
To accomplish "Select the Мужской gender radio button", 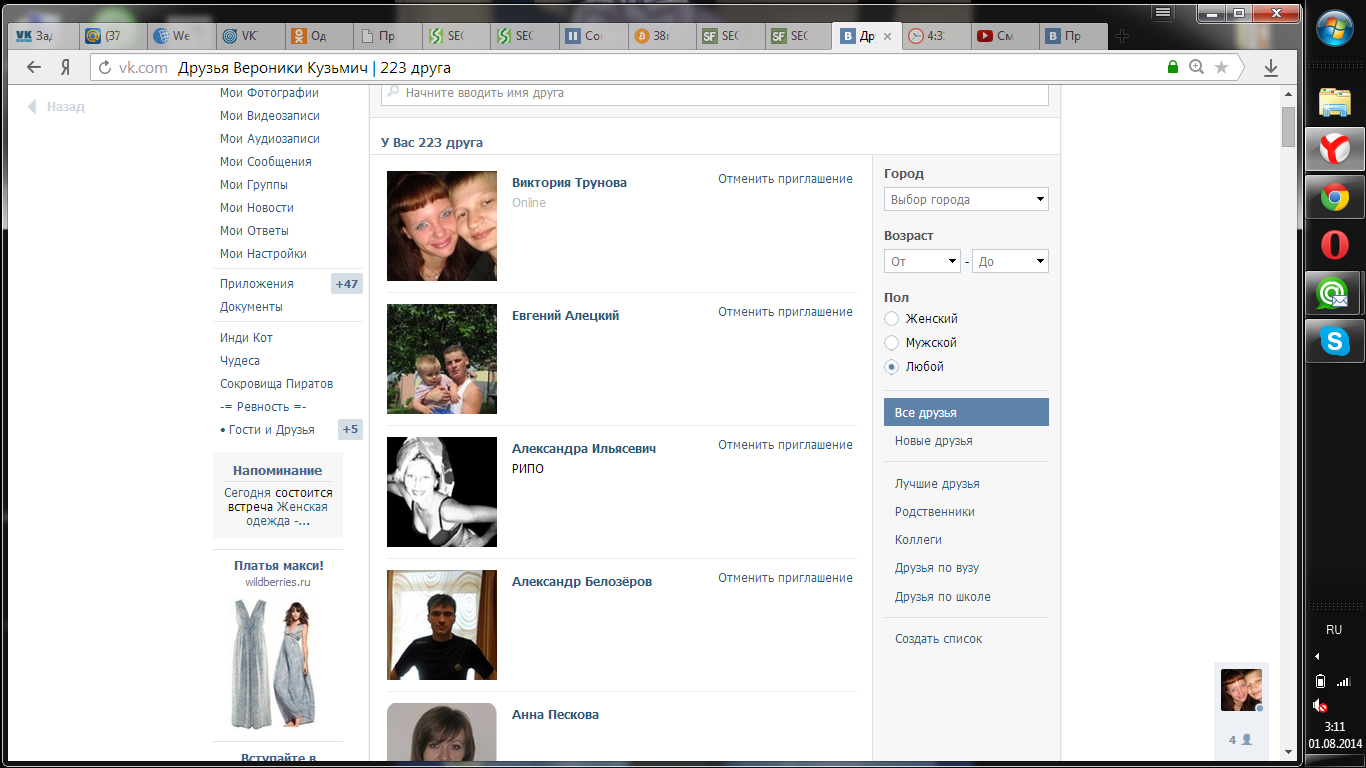I will [891, 343].
